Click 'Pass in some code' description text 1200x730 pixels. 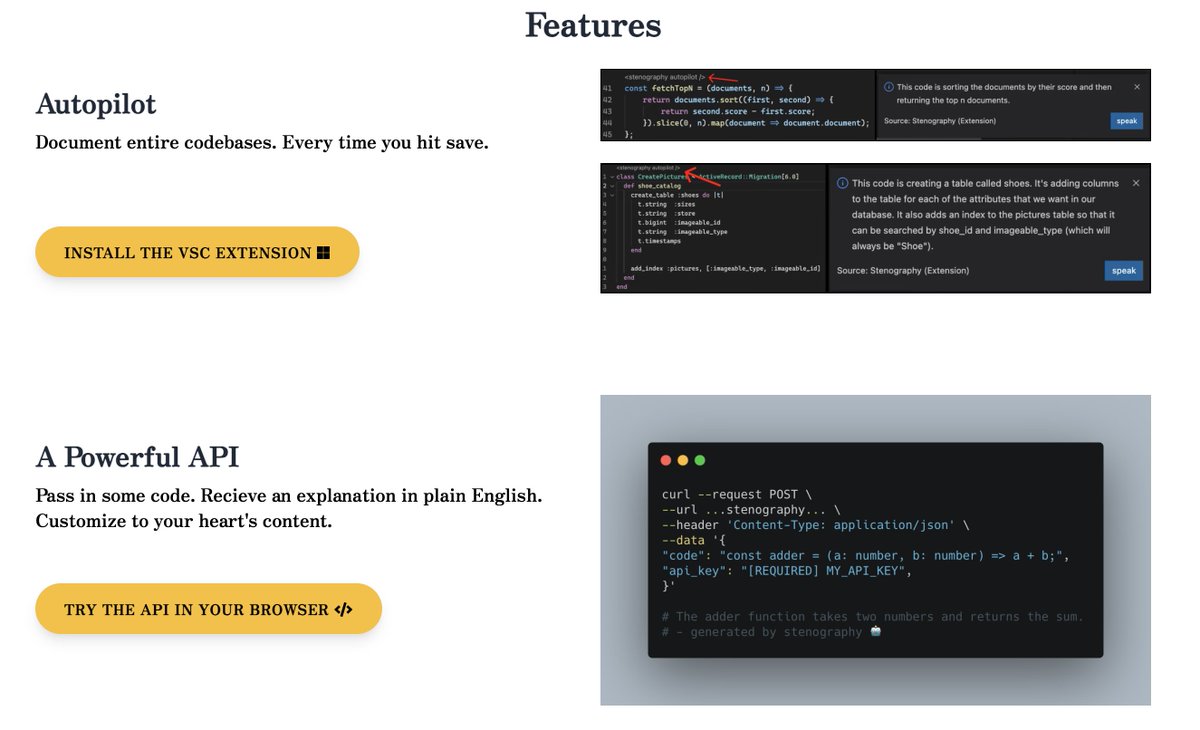tap(289, 496)
